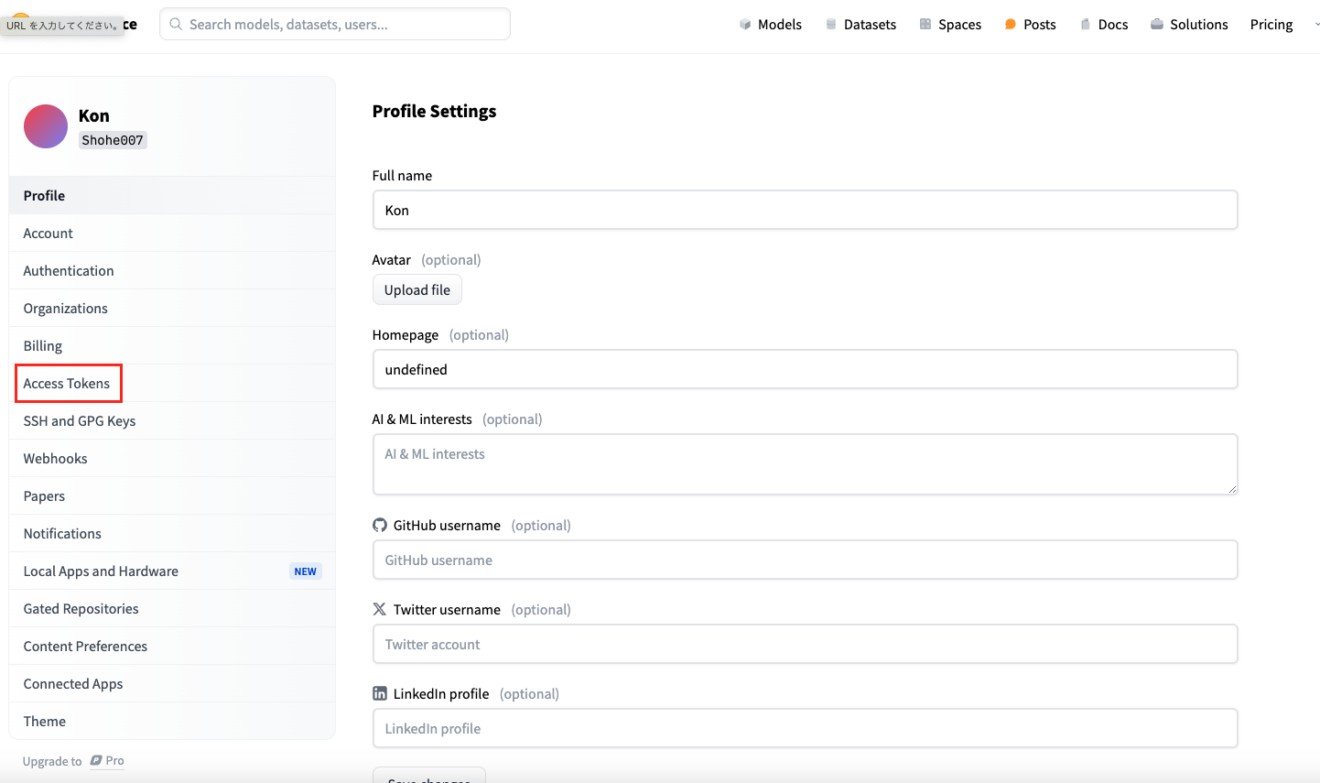The height and width of the screenshot is (783, 1320).
Task: Go to Authentication settings
Action: [68, 271]
